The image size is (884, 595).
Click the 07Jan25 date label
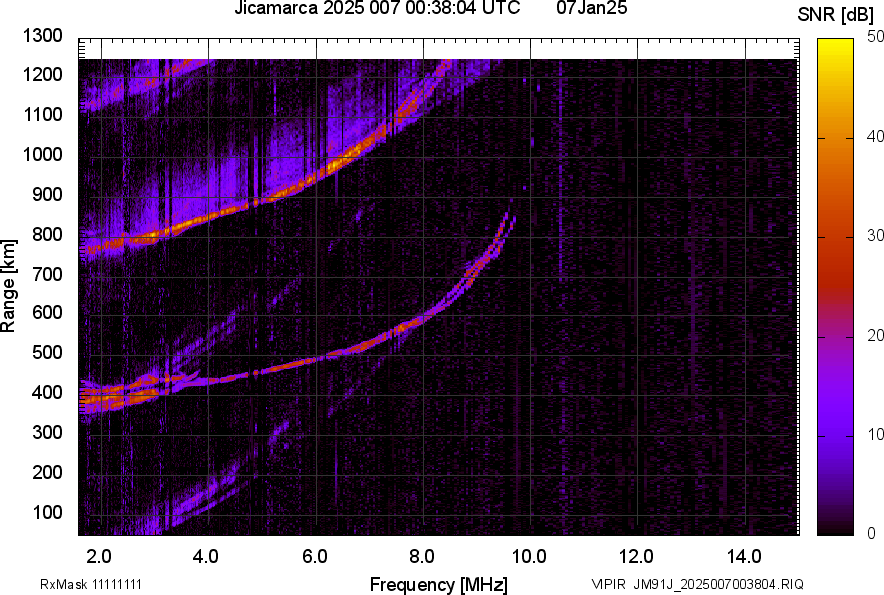tap(591, 8)
